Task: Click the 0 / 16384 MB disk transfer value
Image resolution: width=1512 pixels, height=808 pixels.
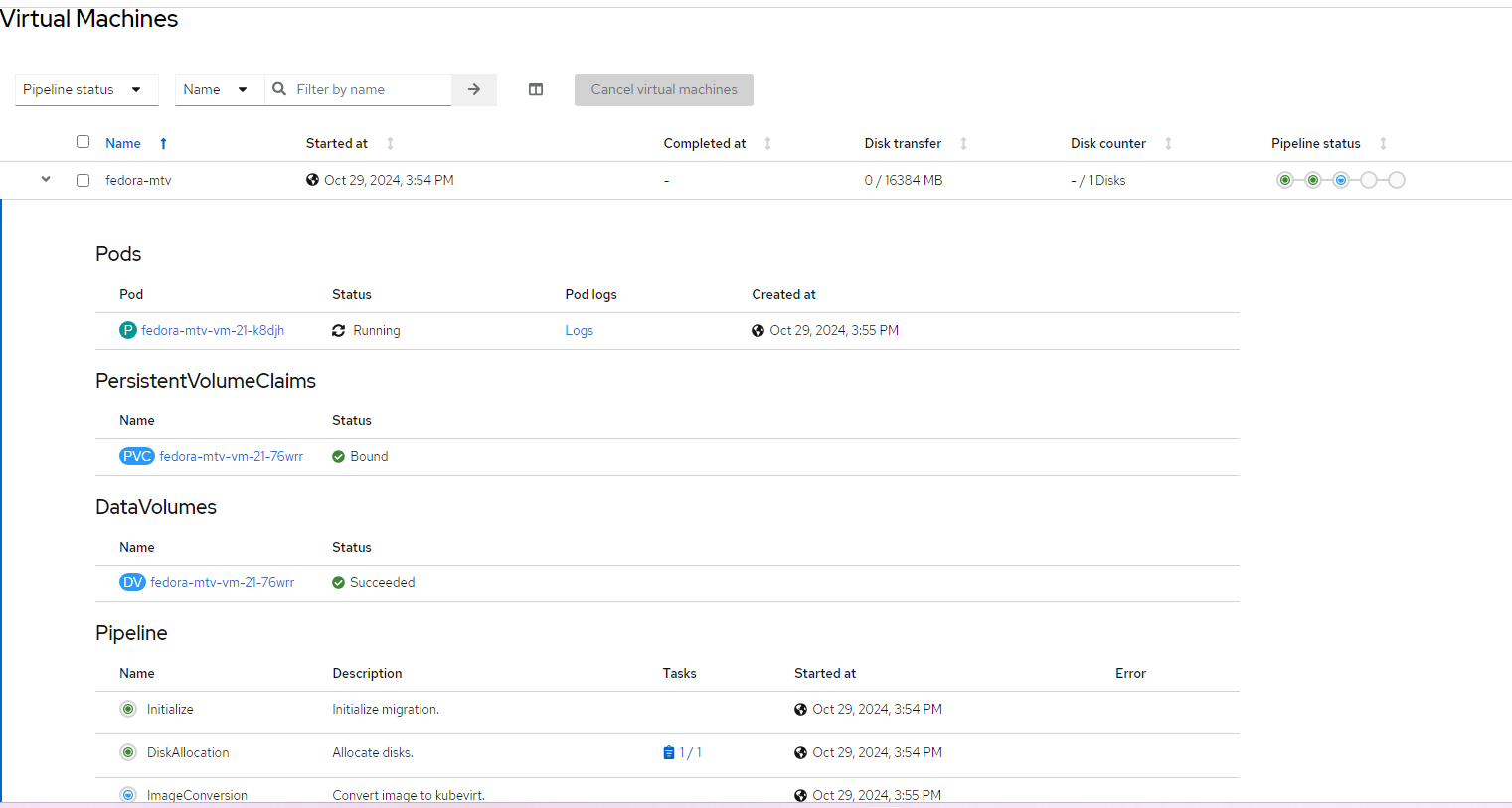Action: 904,180
